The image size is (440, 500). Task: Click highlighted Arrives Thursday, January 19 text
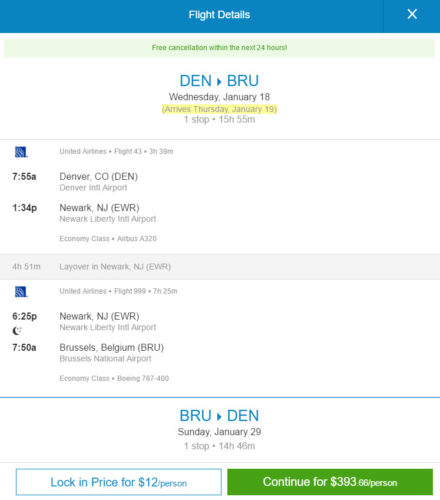pyautogui.click(x=219, y=109)
